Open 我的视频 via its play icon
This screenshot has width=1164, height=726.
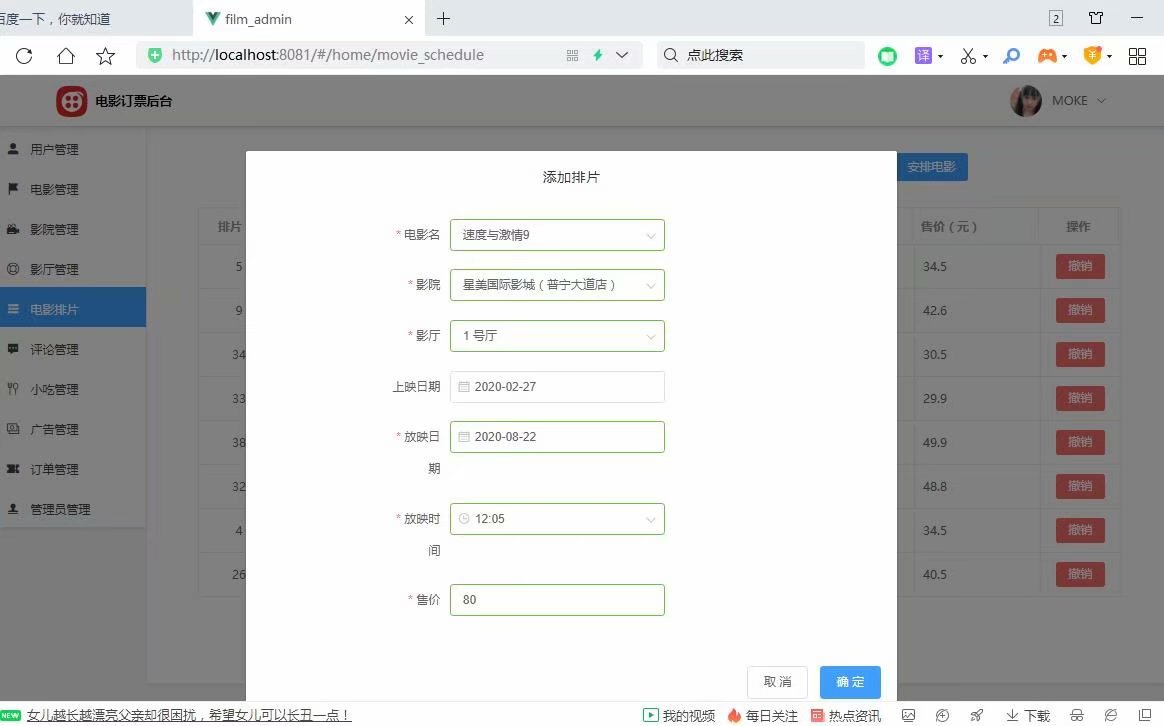click(x=651, y=715)
